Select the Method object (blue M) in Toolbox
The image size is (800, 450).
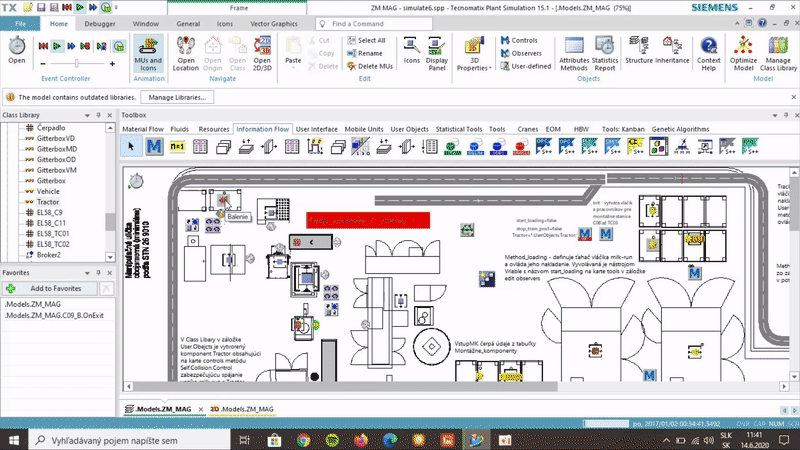(154, 147)
